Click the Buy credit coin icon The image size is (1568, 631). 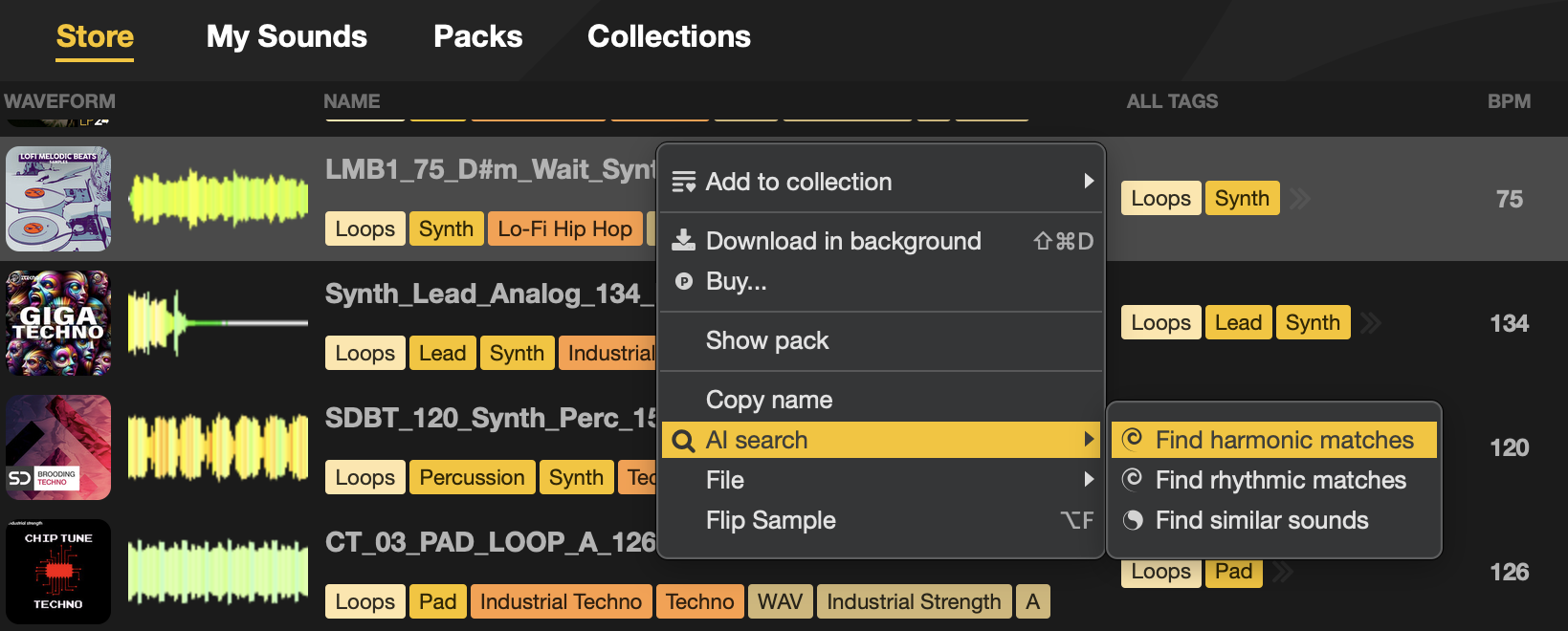(x=683, y=281)
